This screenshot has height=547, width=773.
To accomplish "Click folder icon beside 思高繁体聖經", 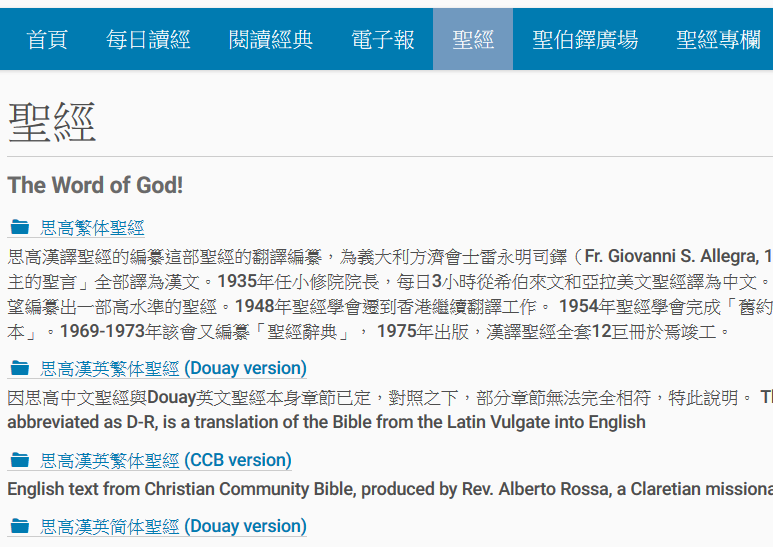I will tap(20, 227).
